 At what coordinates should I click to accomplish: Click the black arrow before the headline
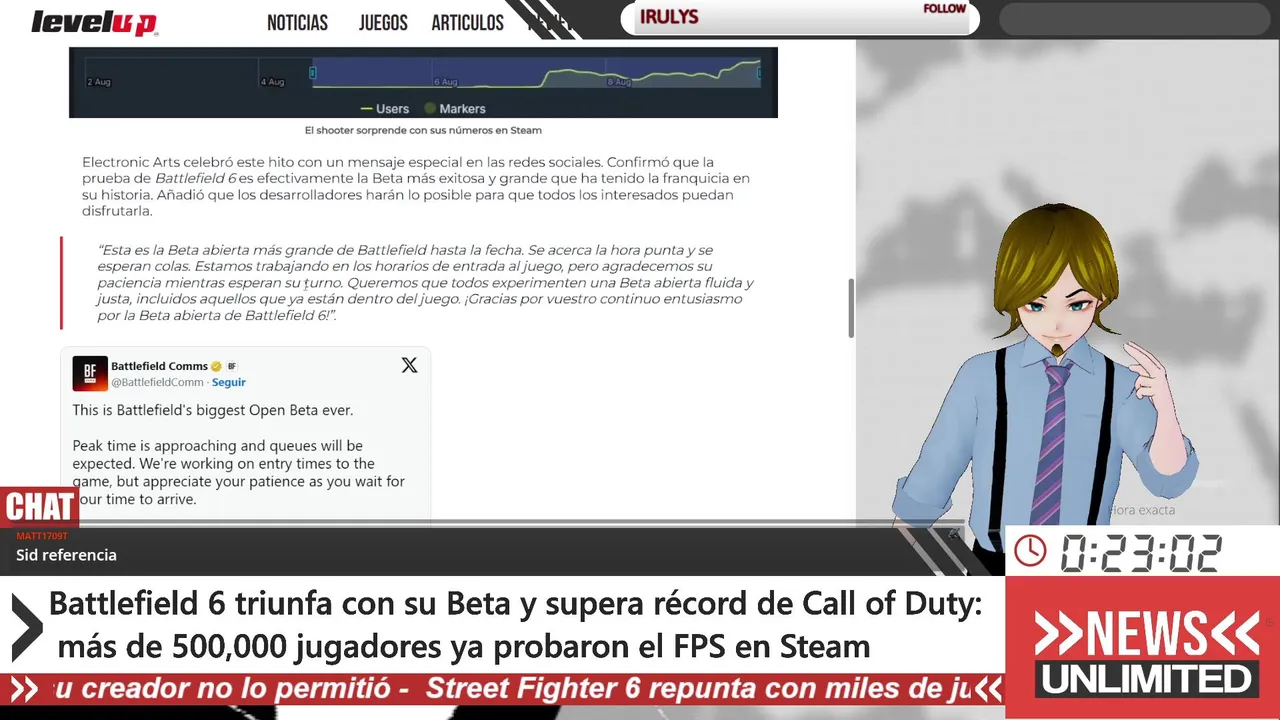coord(26,627)
